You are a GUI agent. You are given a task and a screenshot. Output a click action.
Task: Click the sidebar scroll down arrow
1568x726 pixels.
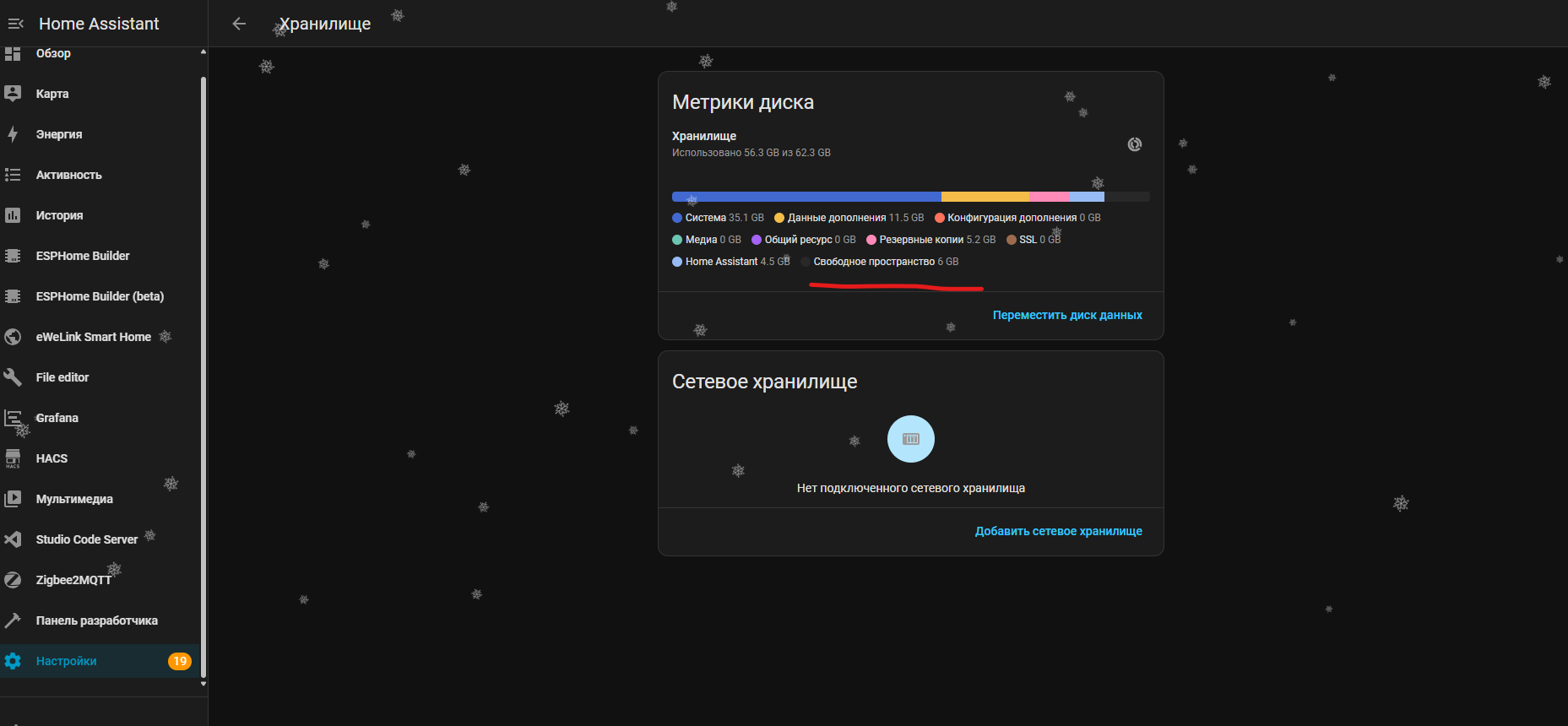click(203, 685)
